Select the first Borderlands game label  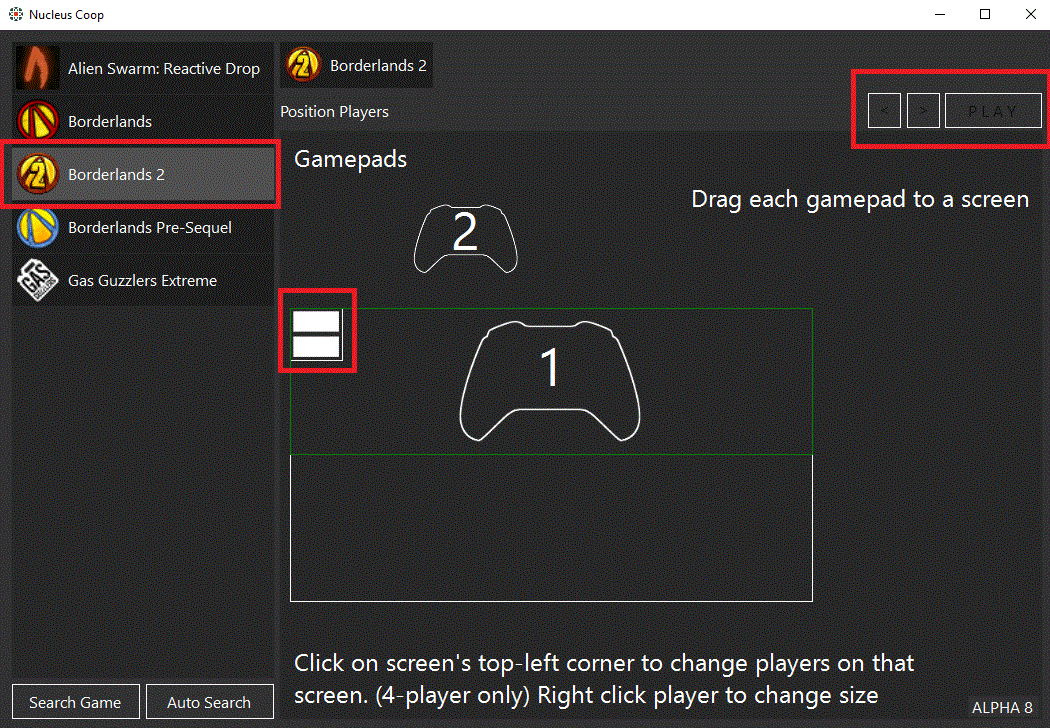[110, 121]
